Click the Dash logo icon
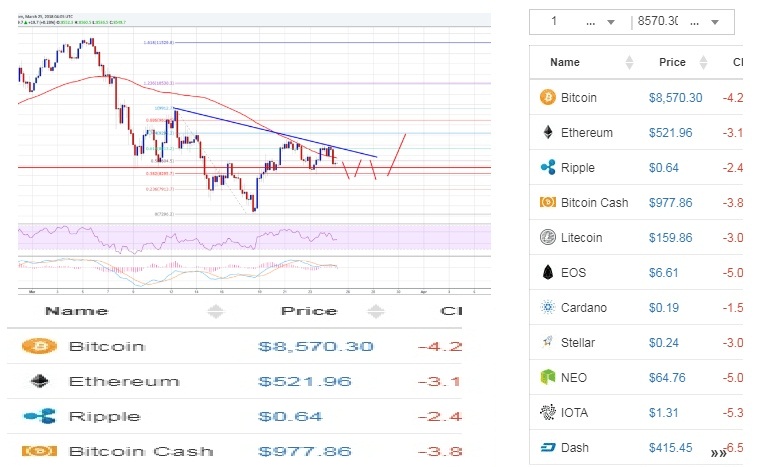Image resolution: width=762 pixels, height=467 pixels. tap(547, 448)
